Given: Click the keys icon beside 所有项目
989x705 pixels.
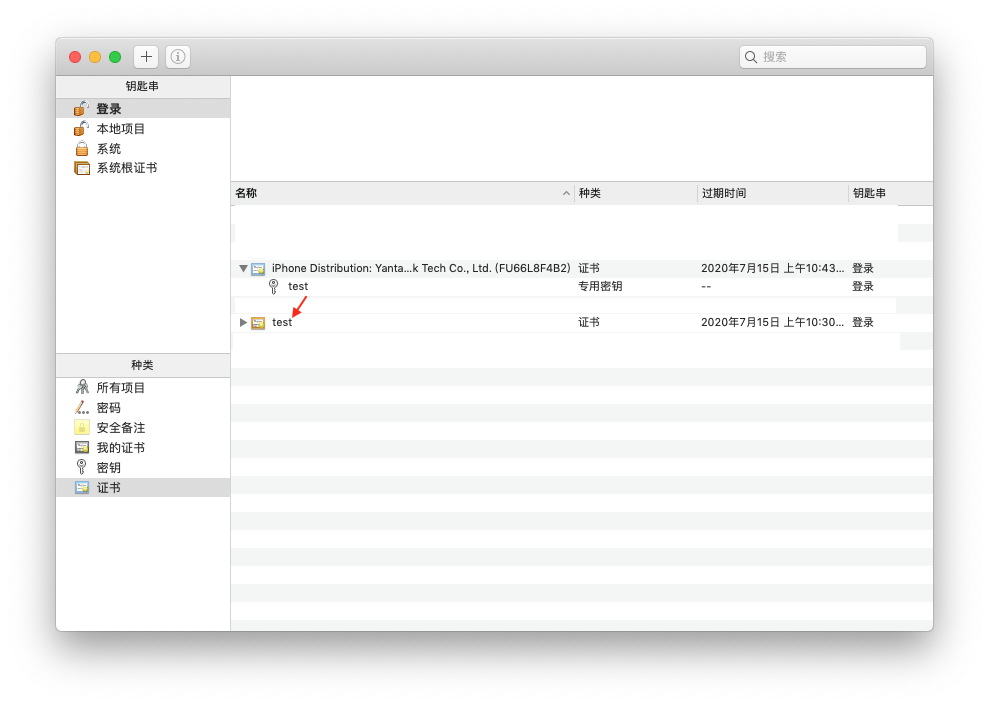Looking at the screenshot, I should point(82,387).
